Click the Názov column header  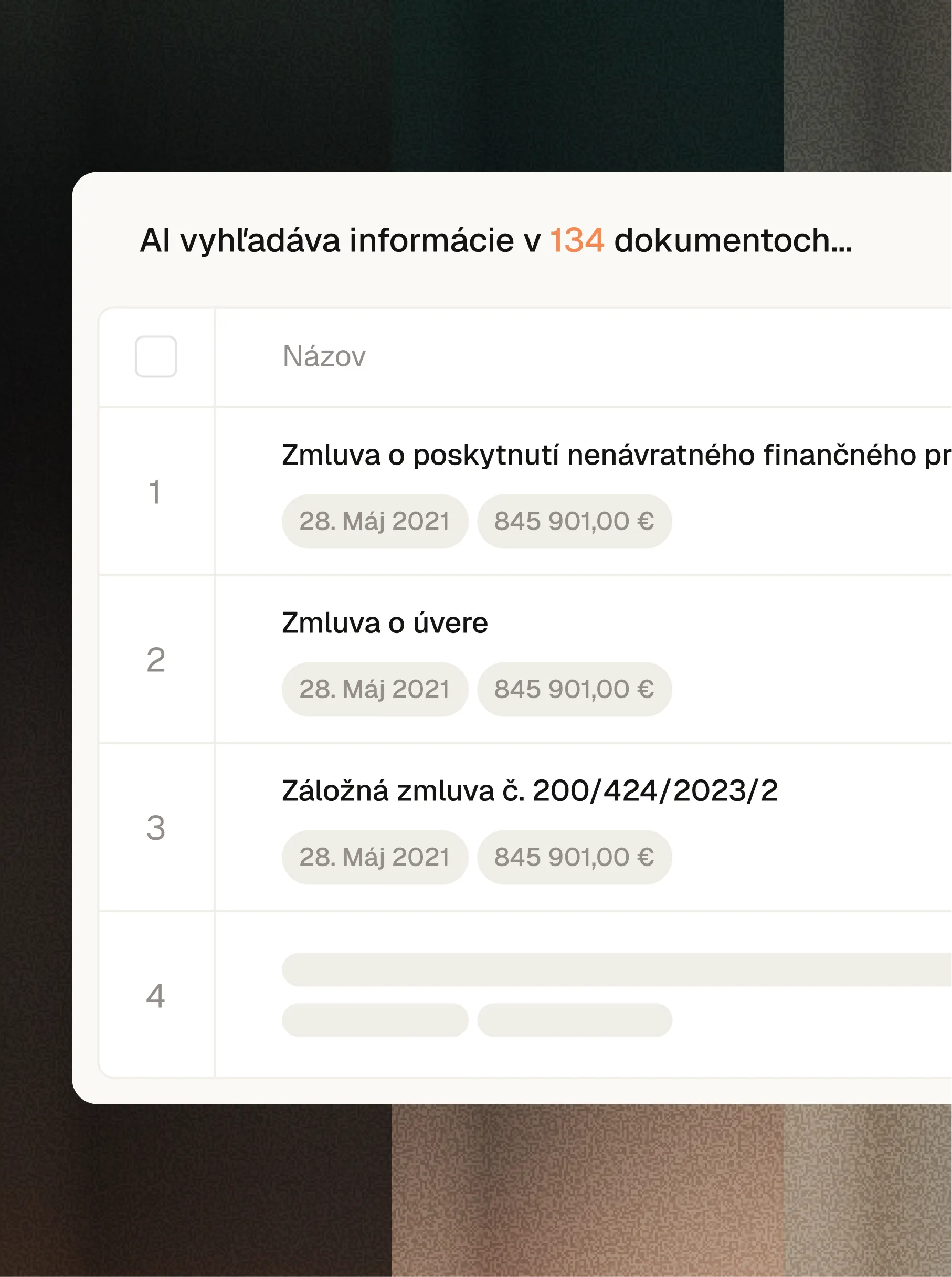coord(324,356)
